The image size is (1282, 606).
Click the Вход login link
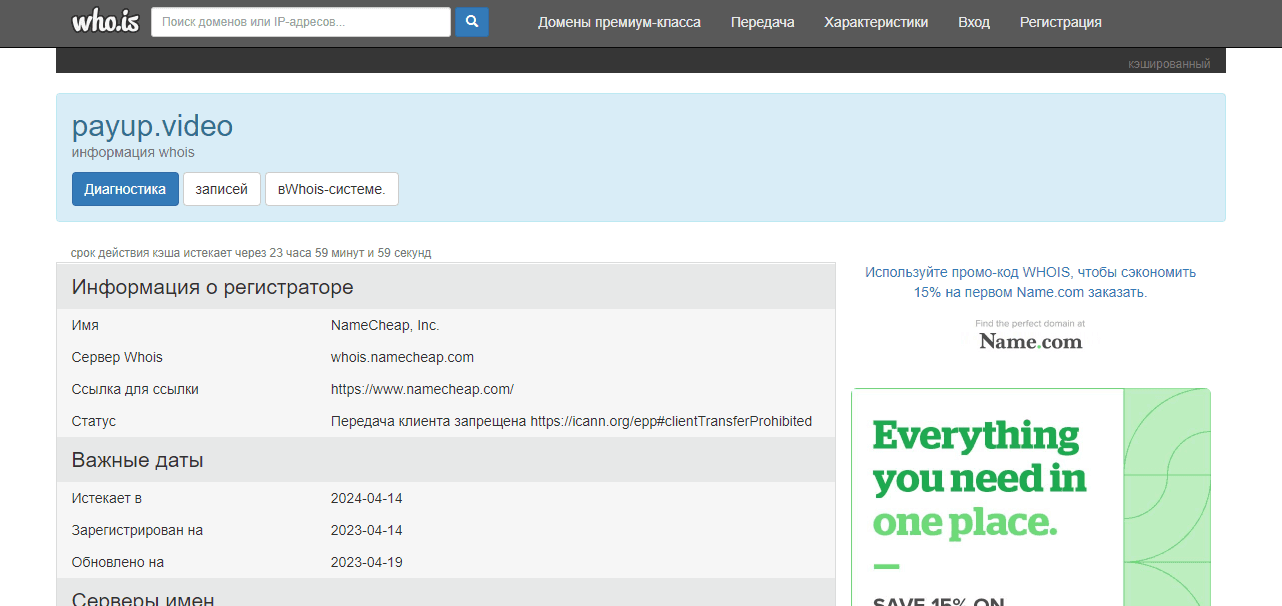[x=973, y=22]
